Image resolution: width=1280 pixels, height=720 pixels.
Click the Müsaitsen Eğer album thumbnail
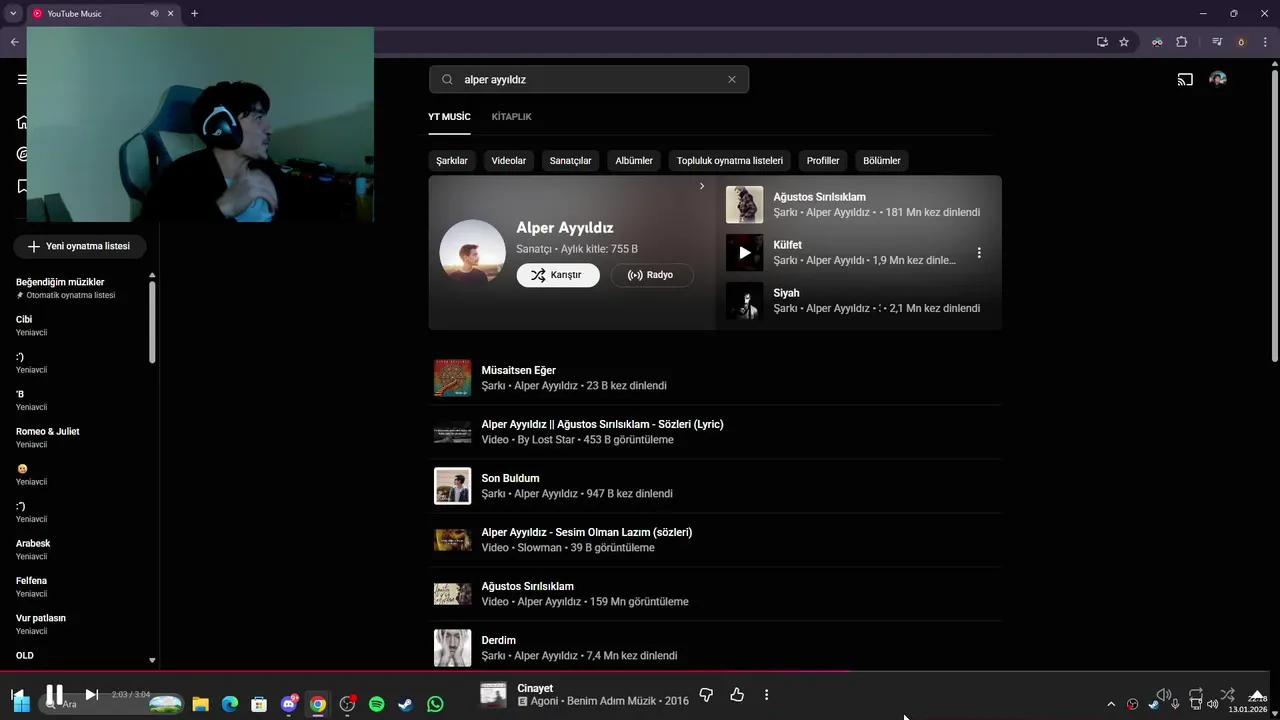[452, 378]
